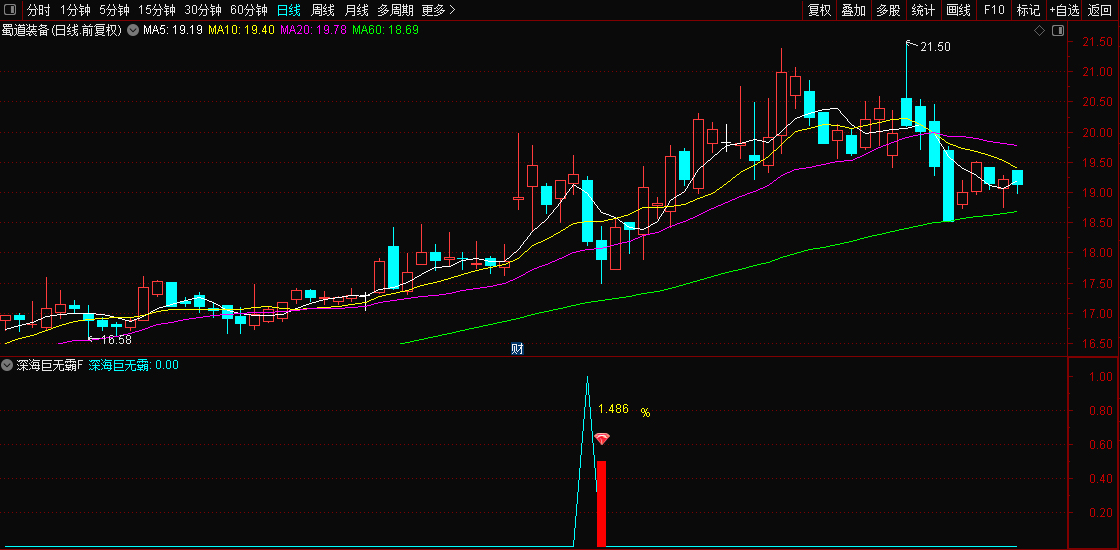Click the 复权 adjustment button
Screen dimensions: 1120x550
coord(819,10)
